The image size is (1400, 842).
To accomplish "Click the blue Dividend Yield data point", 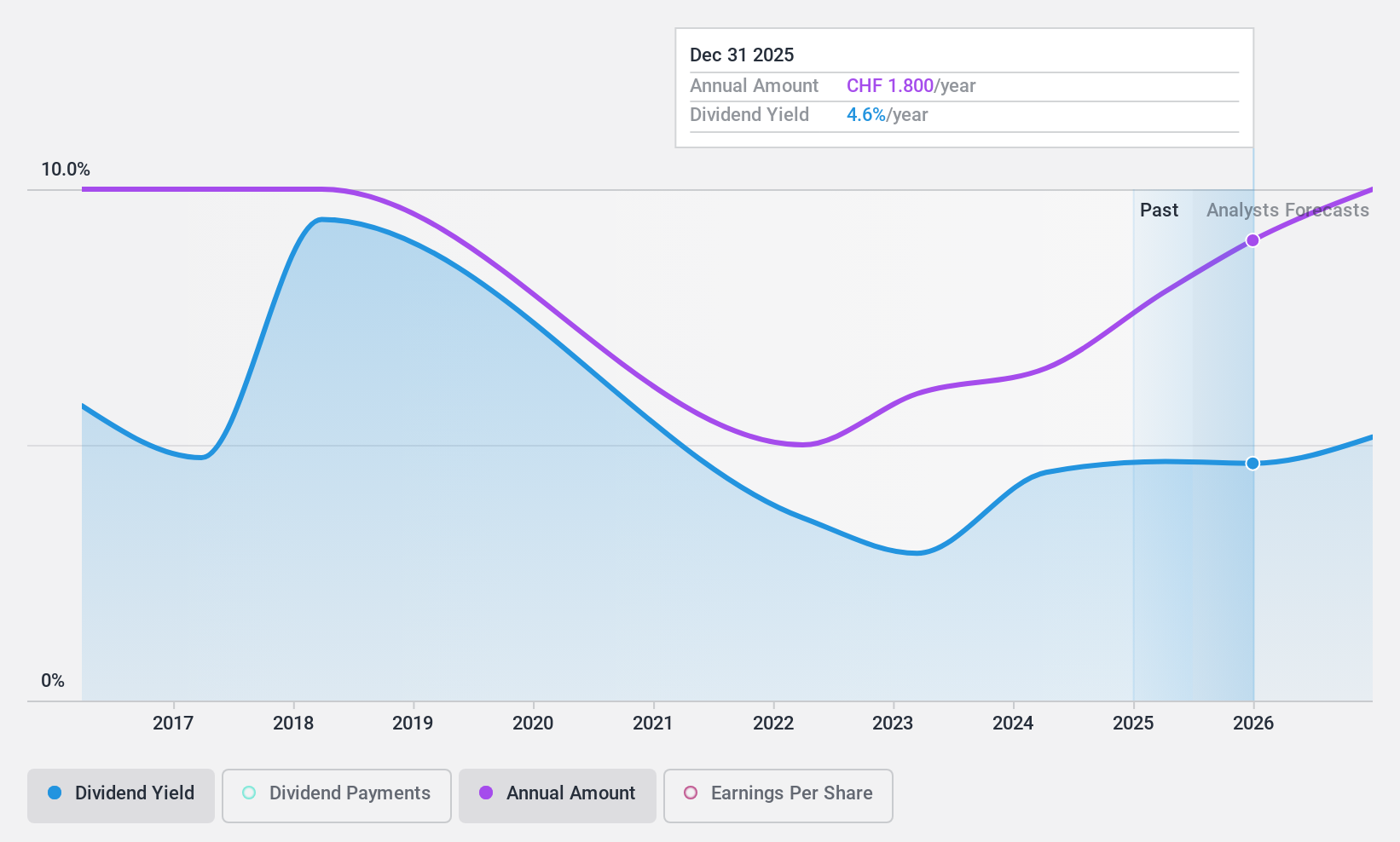I will 1252,464.
